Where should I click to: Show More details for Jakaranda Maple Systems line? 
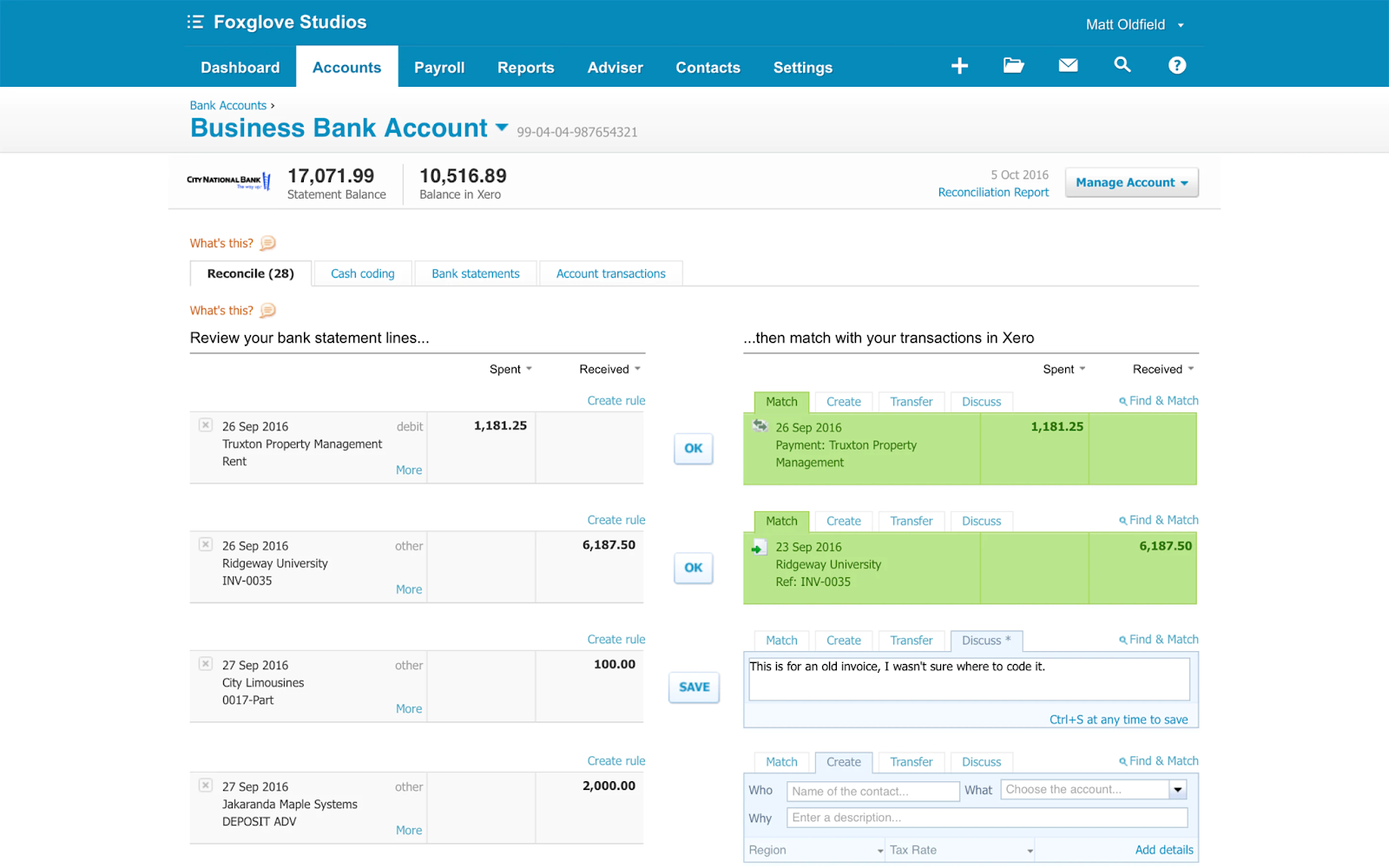409,830
